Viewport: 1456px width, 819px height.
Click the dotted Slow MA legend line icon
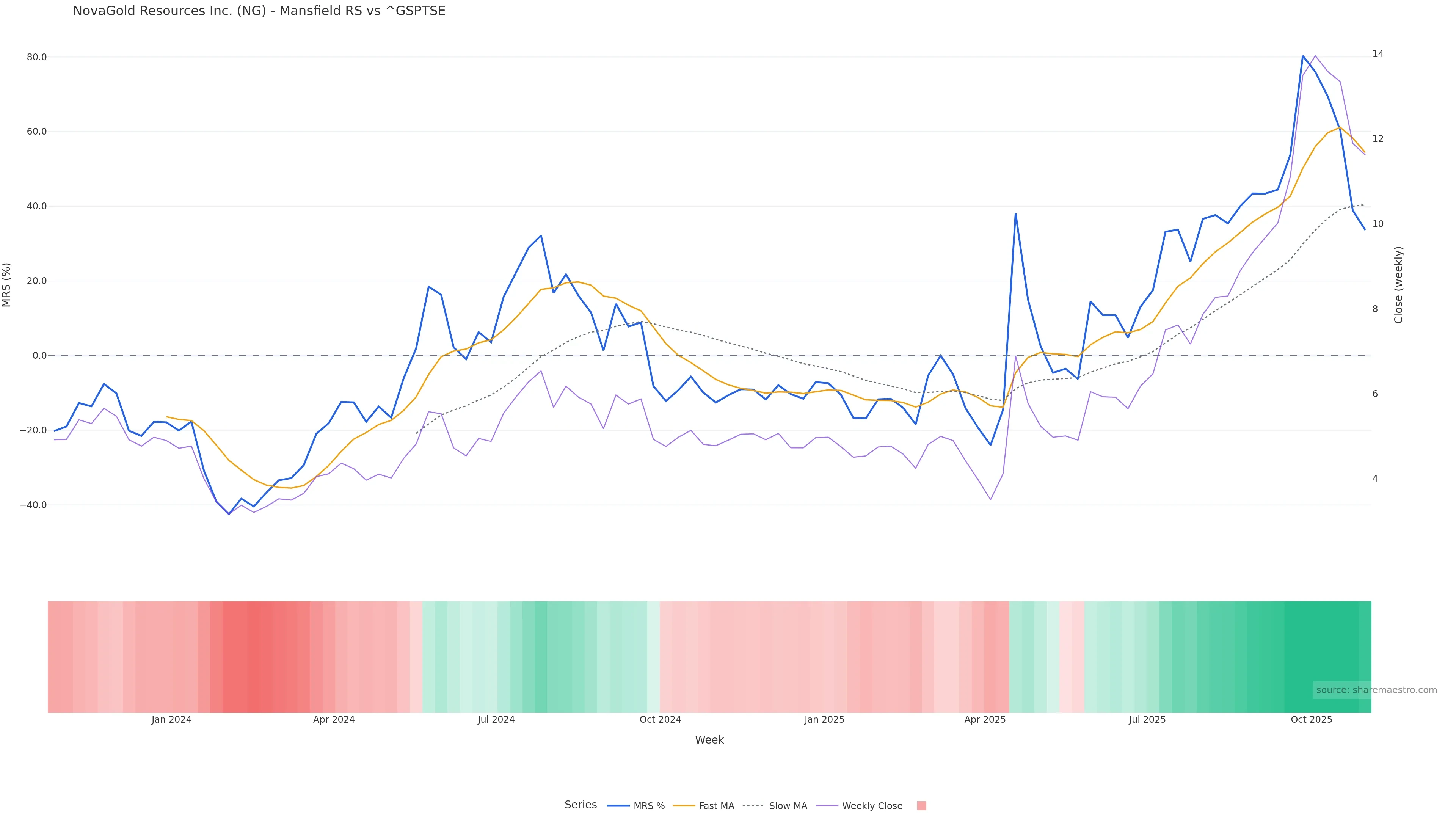[x=753, y=806]
